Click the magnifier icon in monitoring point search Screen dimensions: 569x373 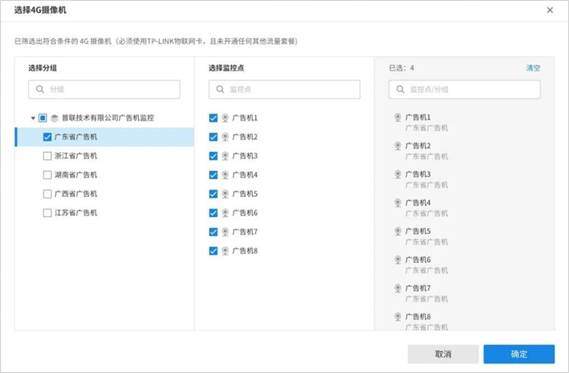[x=220, y=89]
